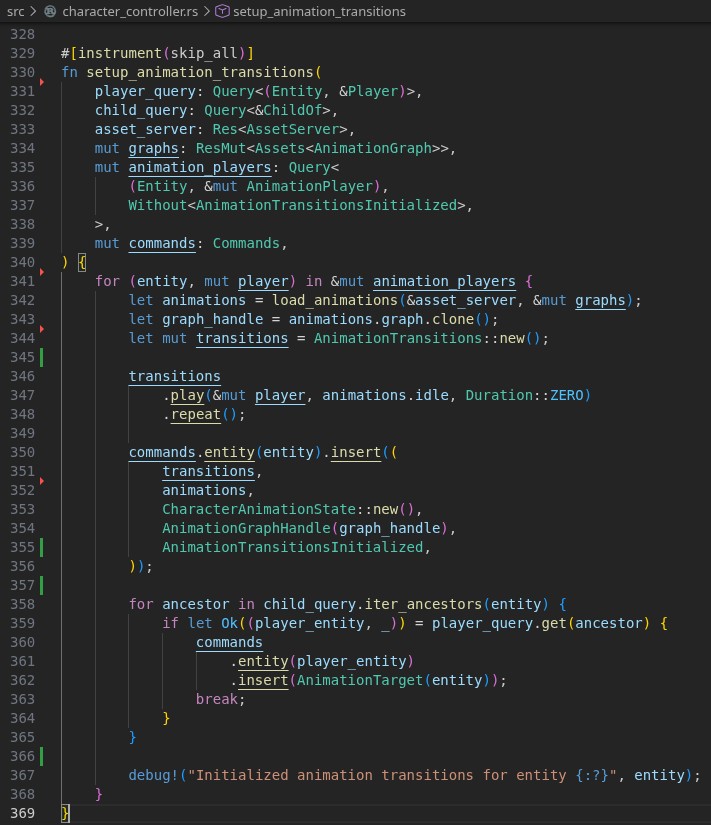Click the red deletion marker below line 351
This screenshot has width=711, height=825.
[x=42, y=481]
